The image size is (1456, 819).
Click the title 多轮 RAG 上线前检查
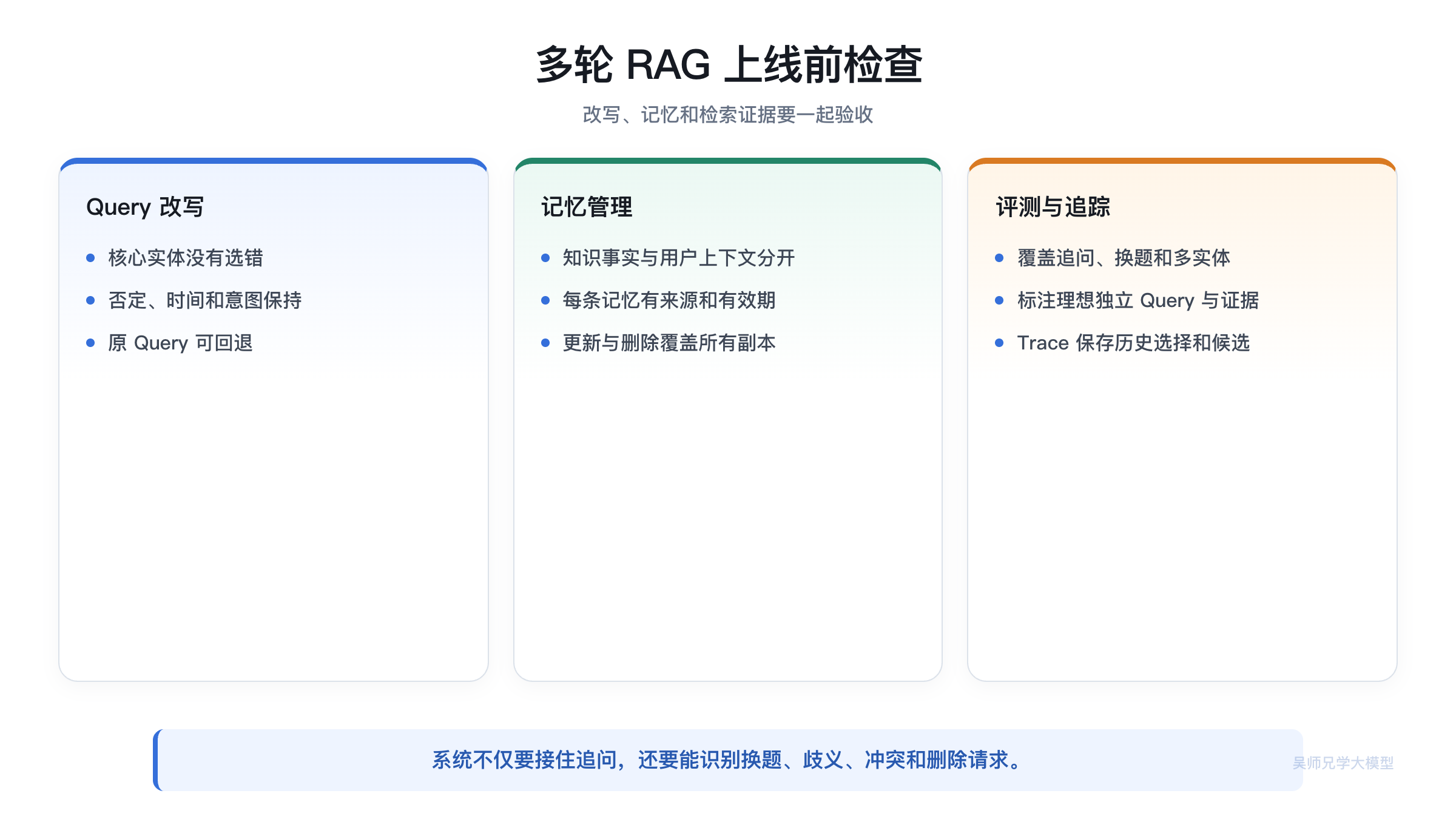tap(729, 64)
